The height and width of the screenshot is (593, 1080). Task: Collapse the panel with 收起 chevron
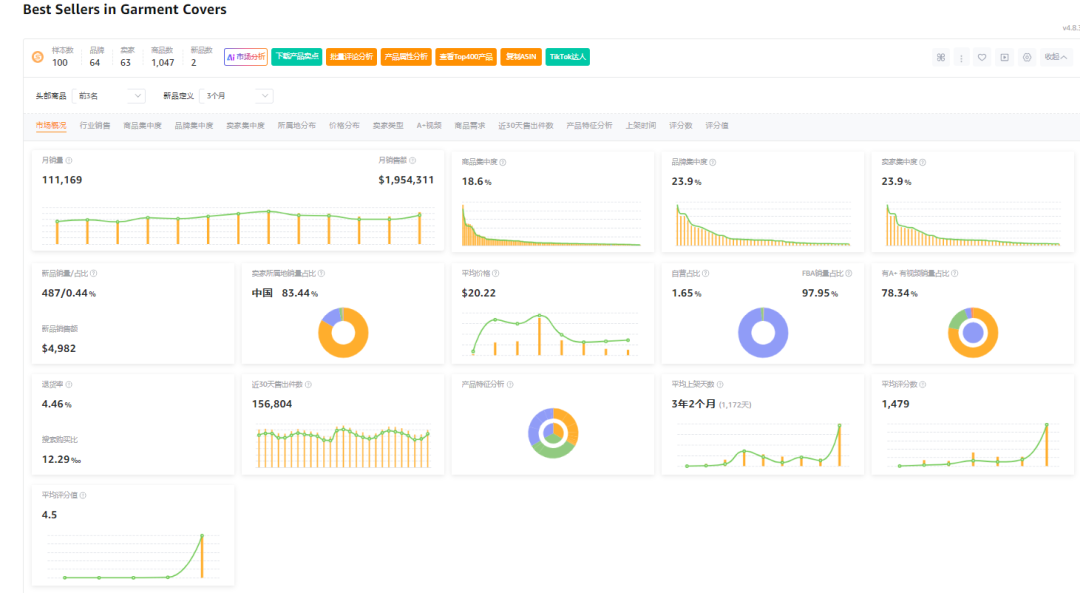1056,57
